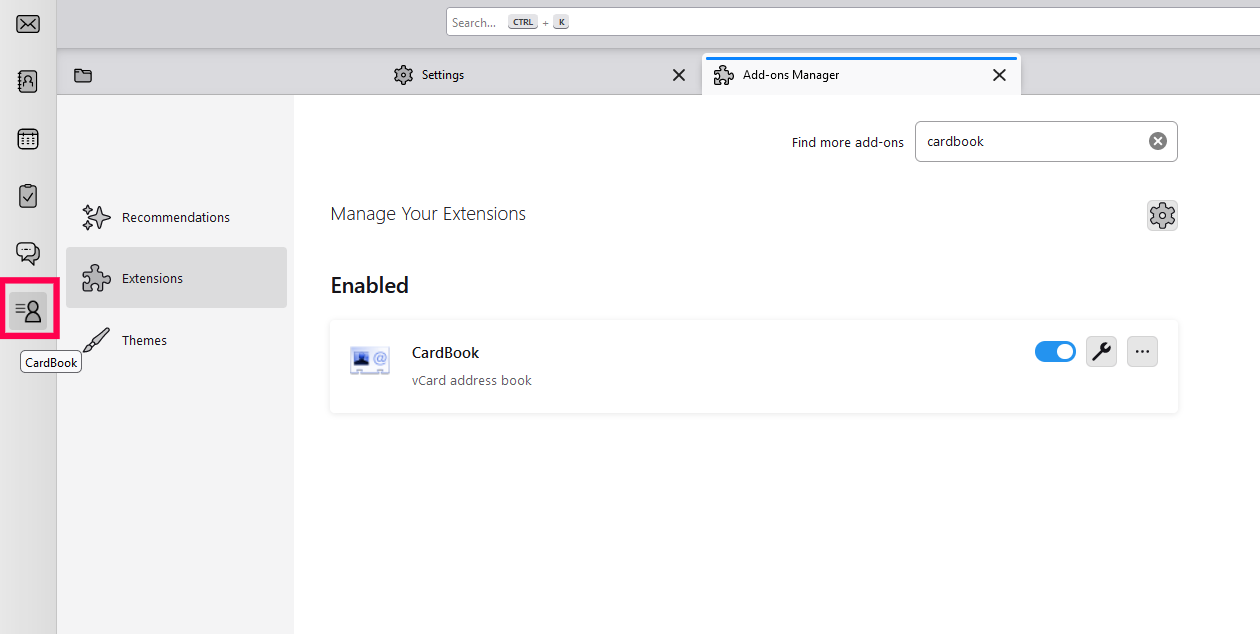
Task: Open CardBook more options menu
Action: pos(1142,351)
